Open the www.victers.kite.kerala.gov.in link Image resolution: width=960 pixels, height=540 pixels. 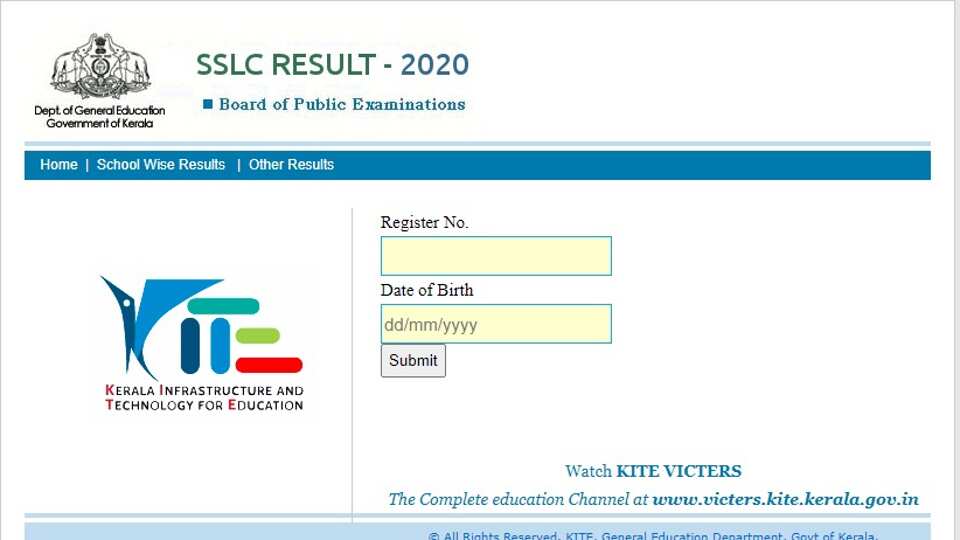click(785, 499)
